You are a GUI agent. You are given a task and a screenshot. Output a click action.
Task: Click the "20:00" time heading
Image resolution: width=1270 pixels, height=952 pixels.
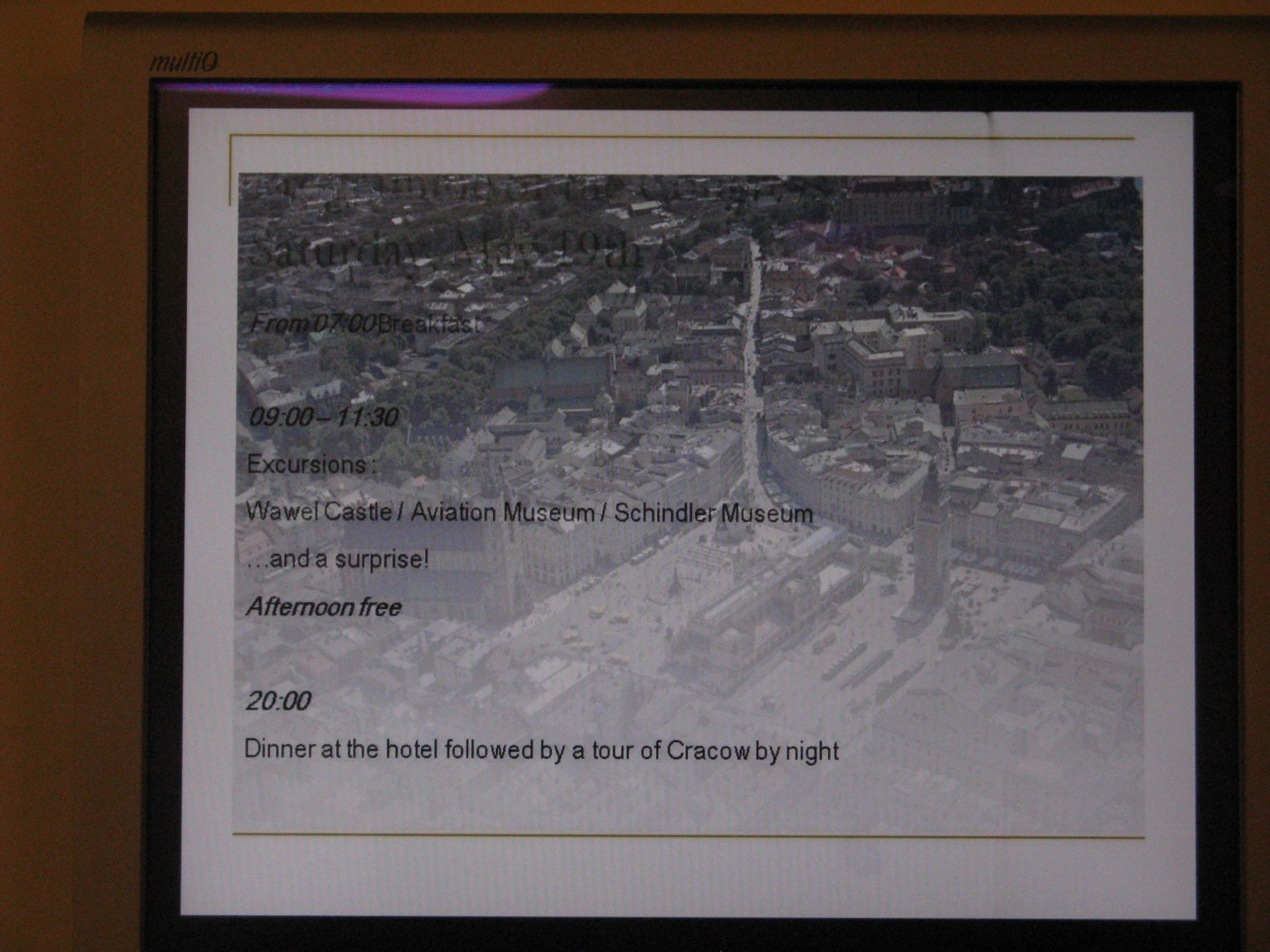coord(278,702)
